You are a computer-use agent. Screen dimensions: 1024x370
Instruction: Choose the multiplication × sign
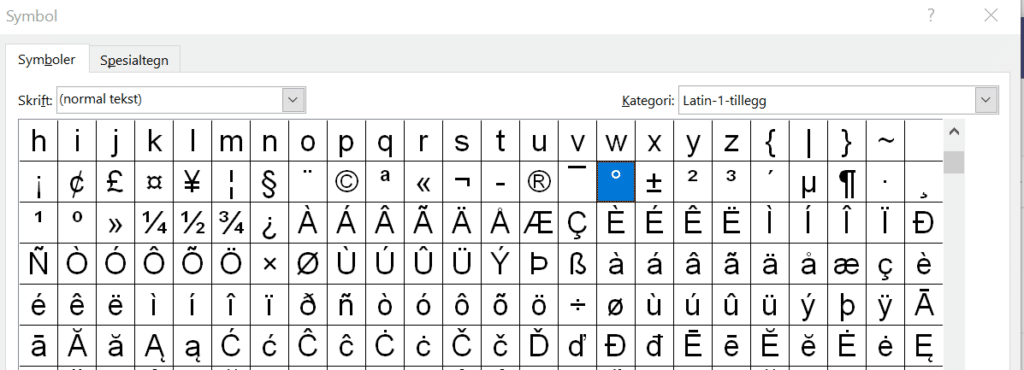pos(269,264)
